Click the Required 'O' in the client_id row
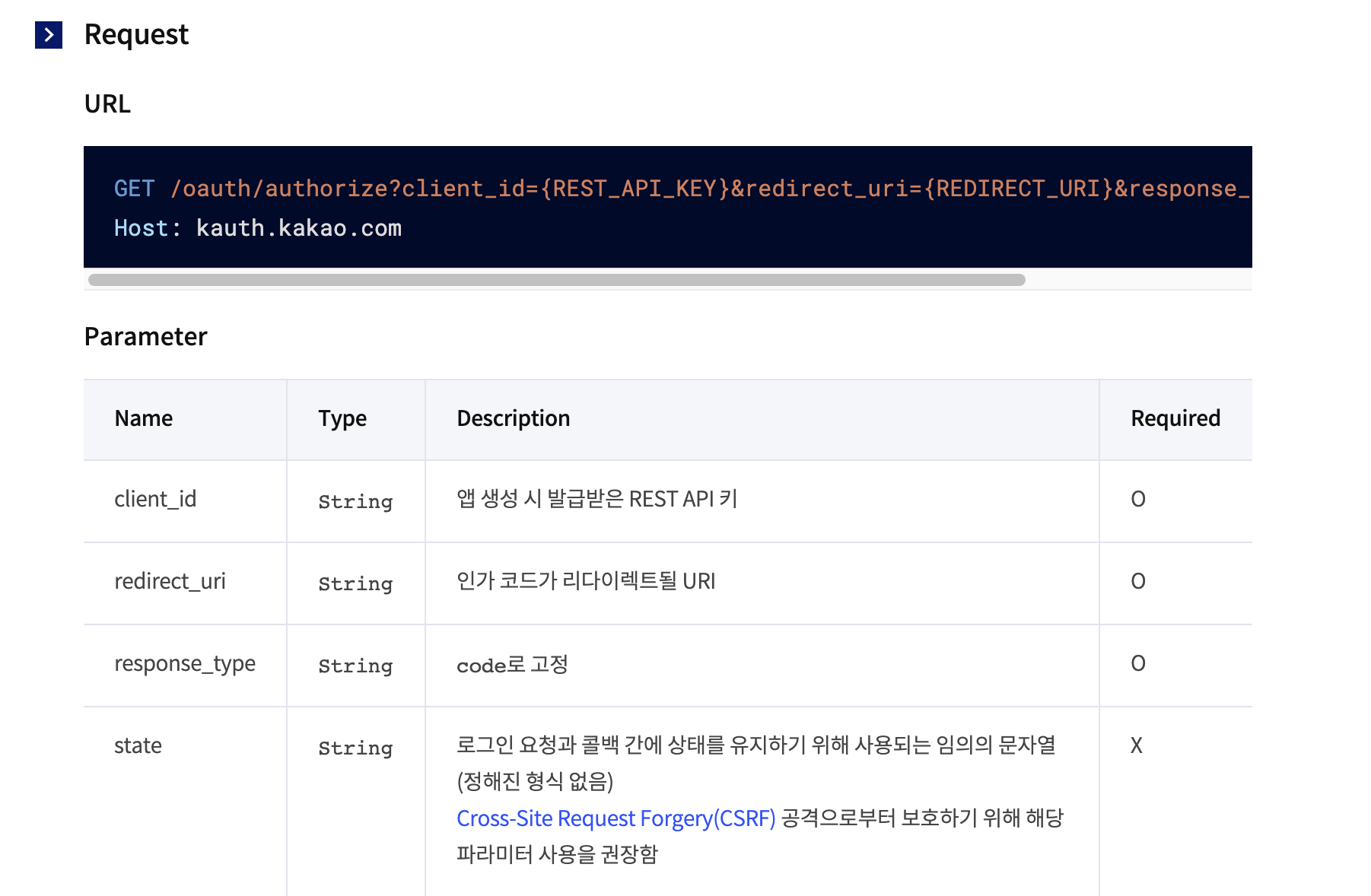This screenshot has height=896, width=1371. coord(1138,499)
